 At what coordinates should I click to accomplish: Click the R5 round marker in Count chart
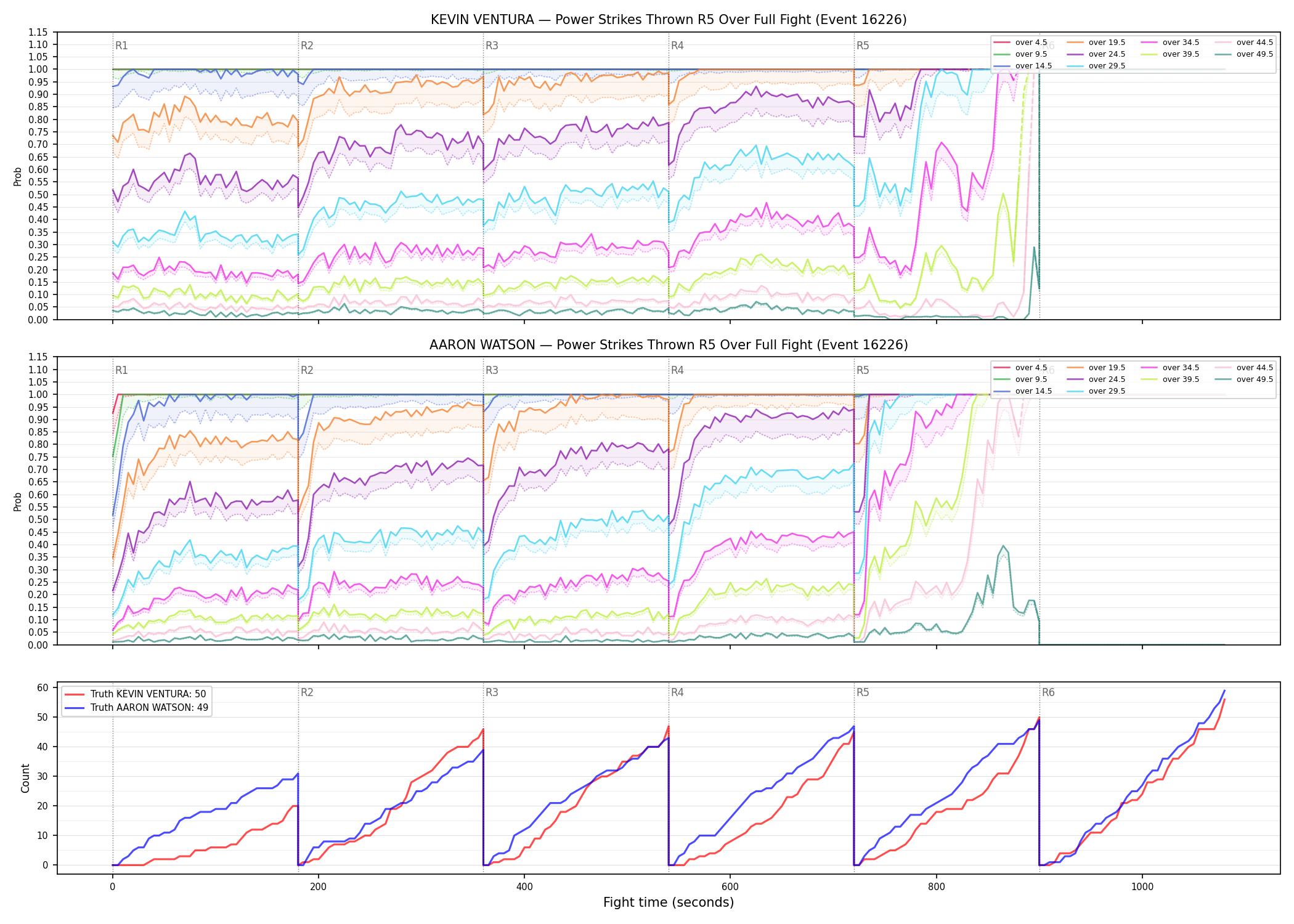click(863, 692)
